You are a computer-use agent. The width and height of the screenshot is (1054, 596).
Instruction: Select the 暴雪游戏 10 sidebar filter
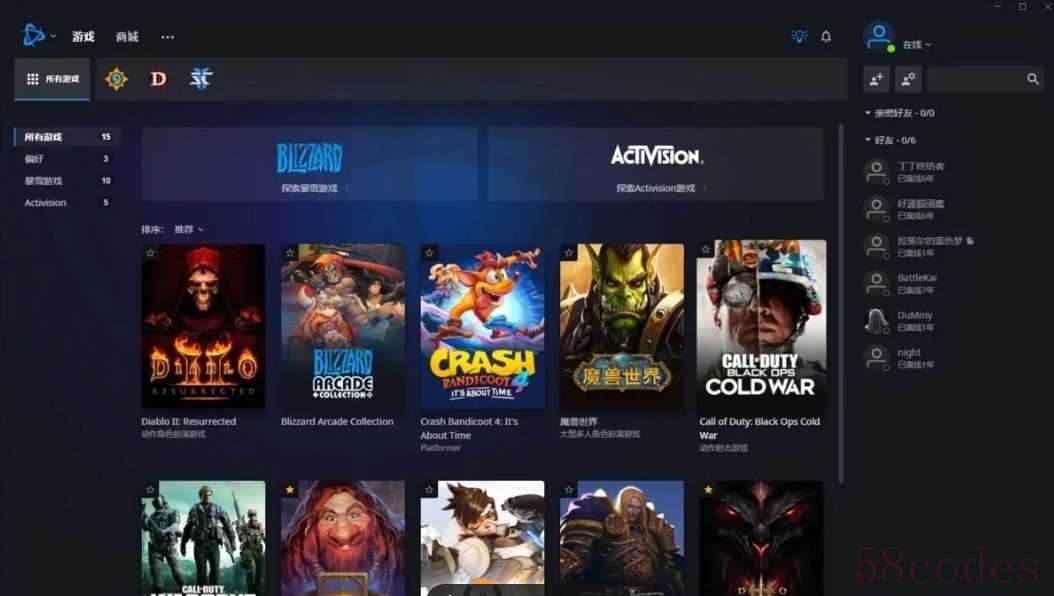coord(67,181)
